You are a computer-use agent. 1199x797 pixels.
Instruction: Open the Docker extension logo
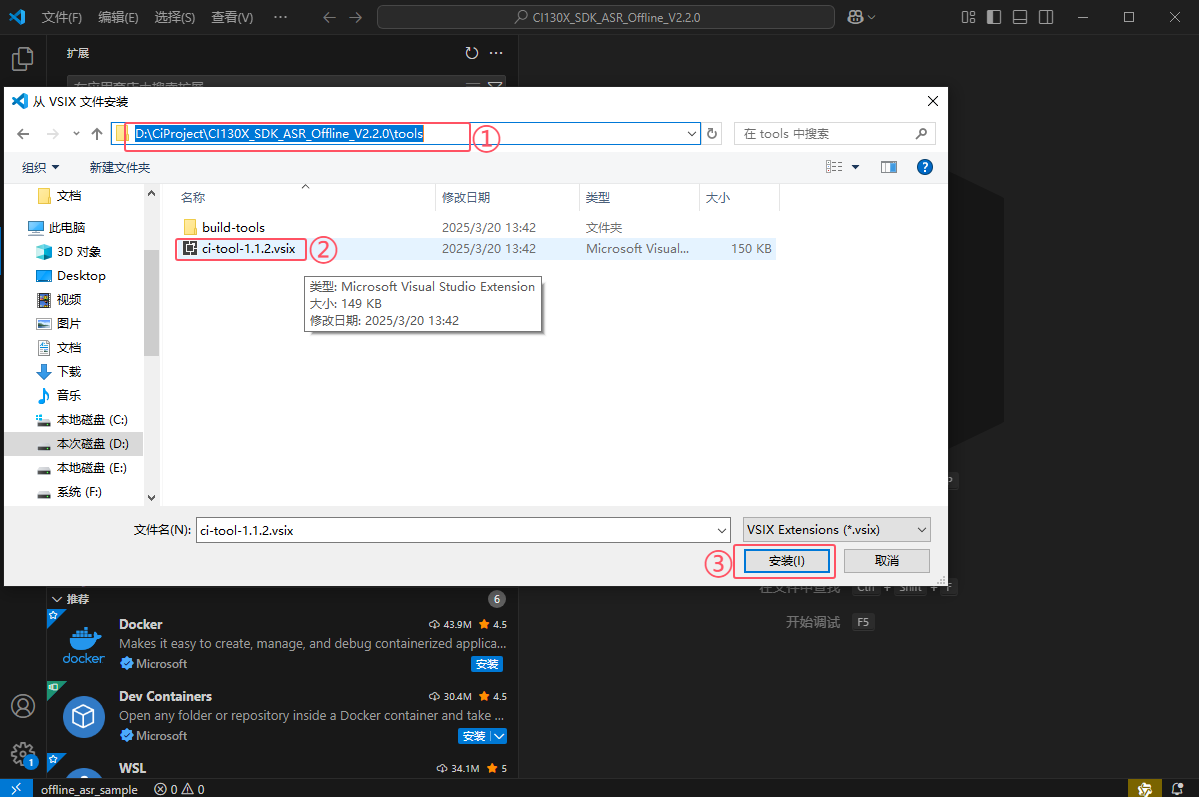click(x=84, y=645)
